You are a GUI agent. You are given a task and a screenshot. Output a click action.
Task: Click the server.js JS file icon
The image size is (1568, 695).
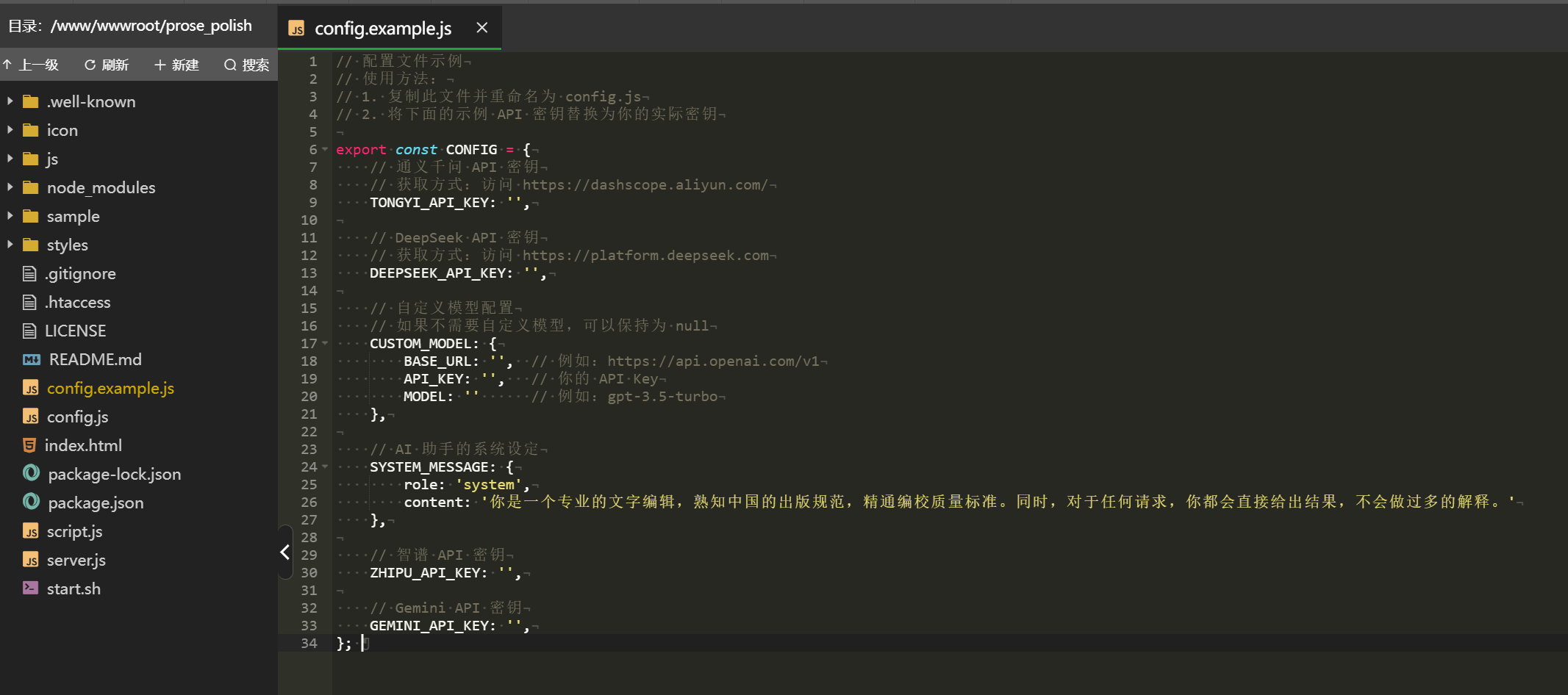tap(30, 560)
